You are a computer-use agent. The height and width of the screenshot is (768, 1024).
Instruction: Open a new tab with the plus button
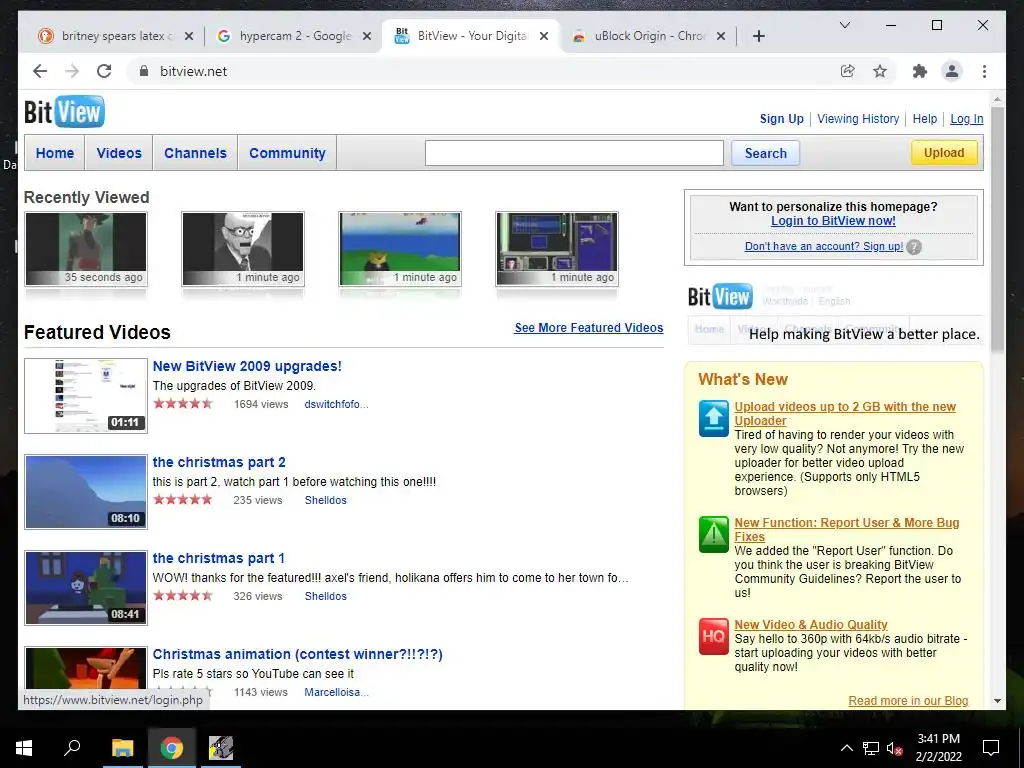[x=758, y=36]
